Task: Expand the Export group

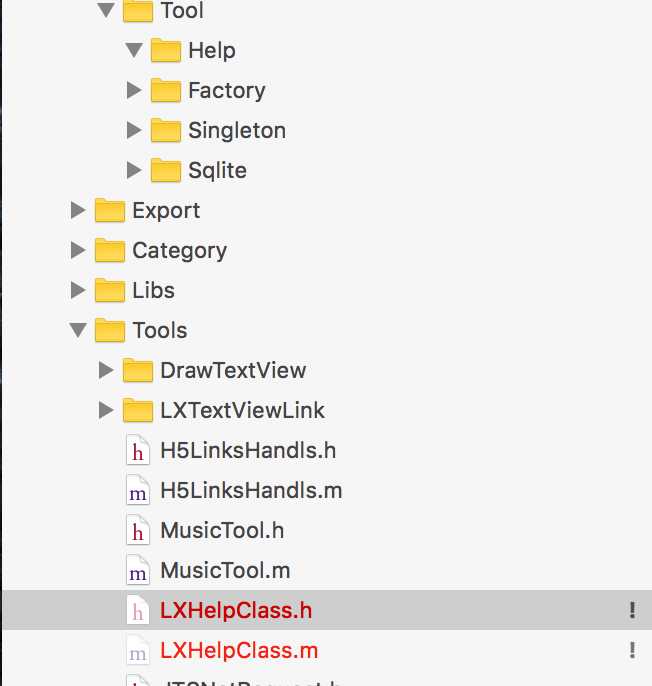Action: point(78,210)
